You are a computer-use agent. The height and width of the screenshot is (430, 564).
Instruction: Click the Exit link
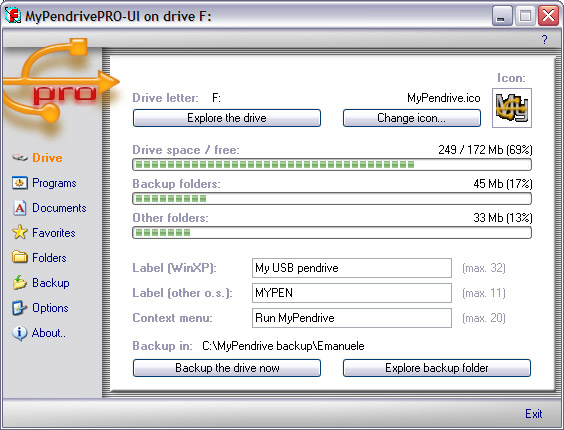coord(534,414)
